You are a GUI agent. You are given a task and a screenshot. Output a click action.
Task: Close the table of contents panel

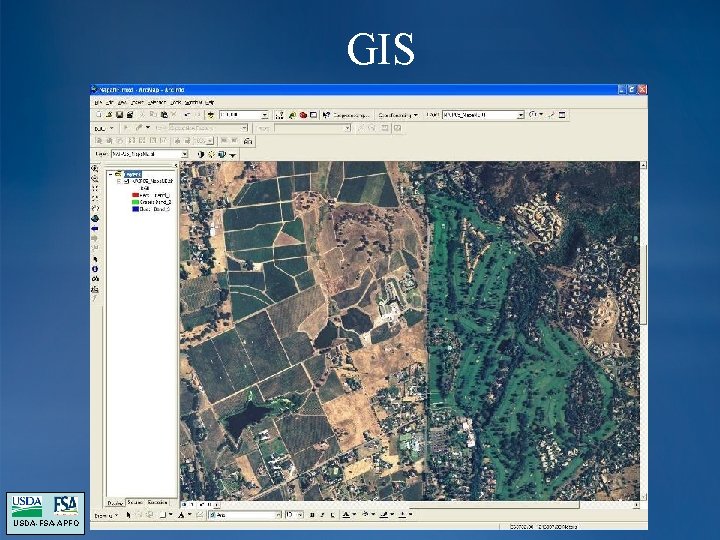point(176,166)
